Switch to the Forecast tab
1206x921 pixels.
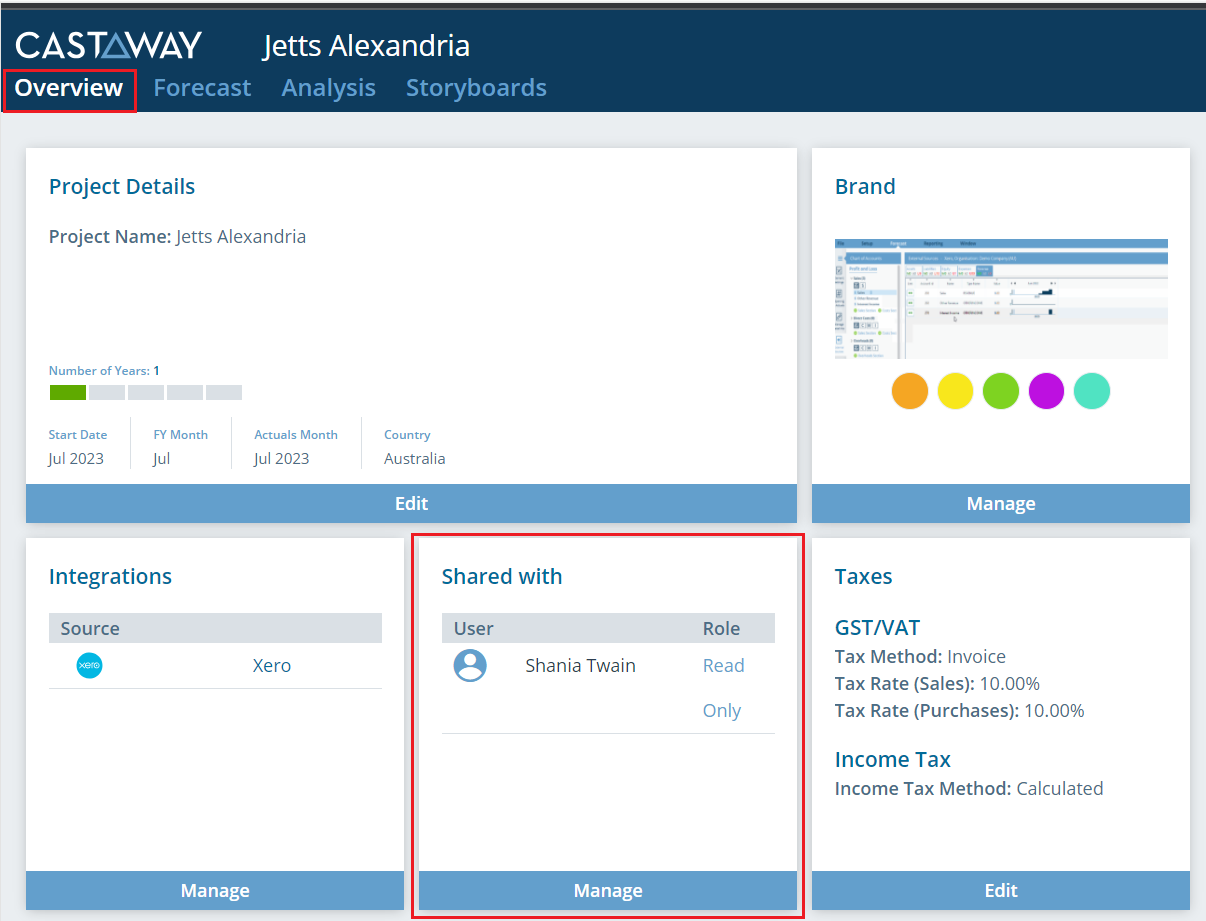[x=202, y=88]
